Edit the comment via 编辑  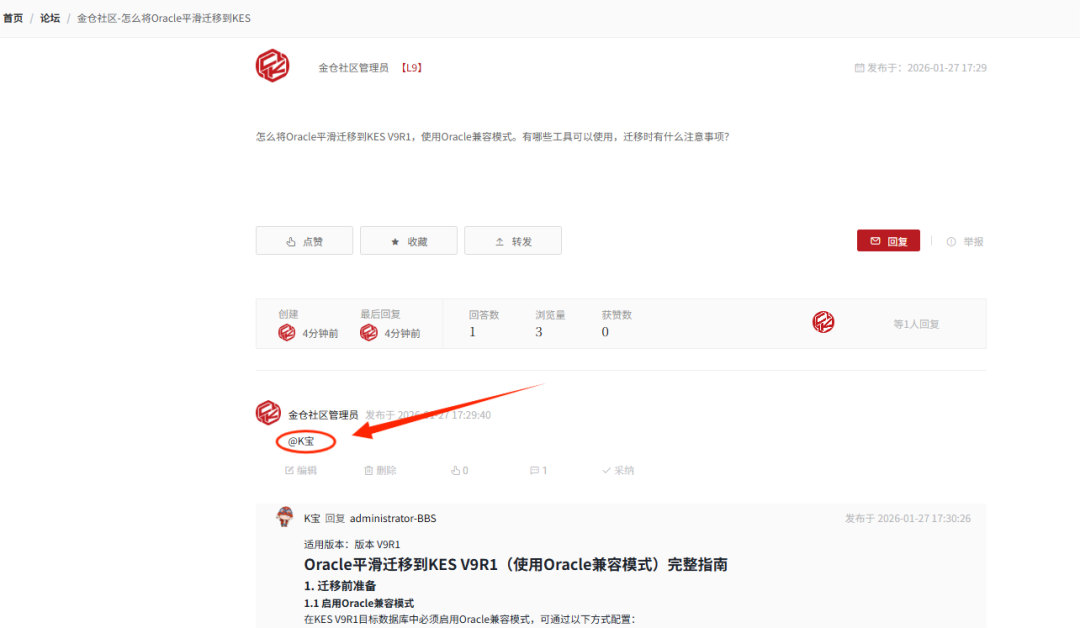tap(300, 470)
